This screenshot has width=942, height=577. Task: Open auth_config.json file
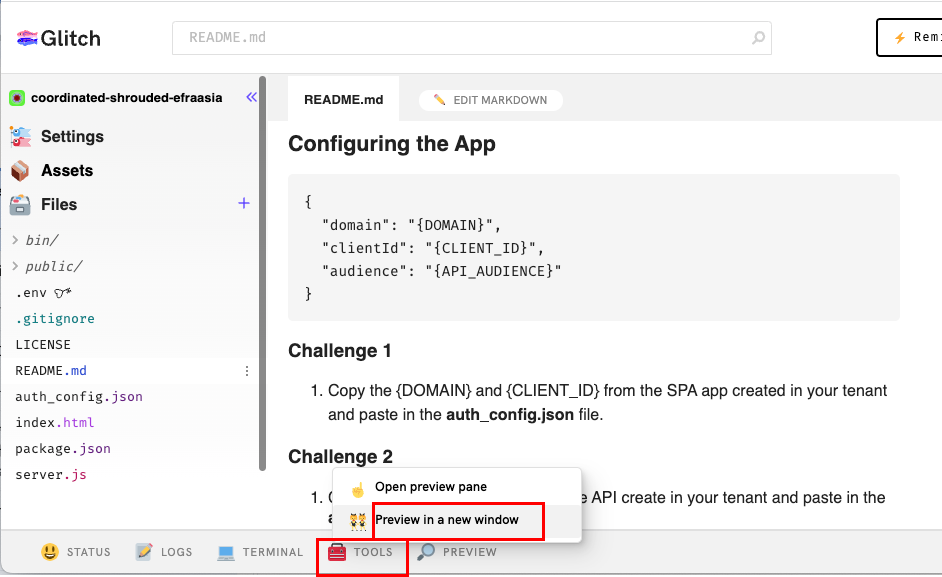click(79, 397)
